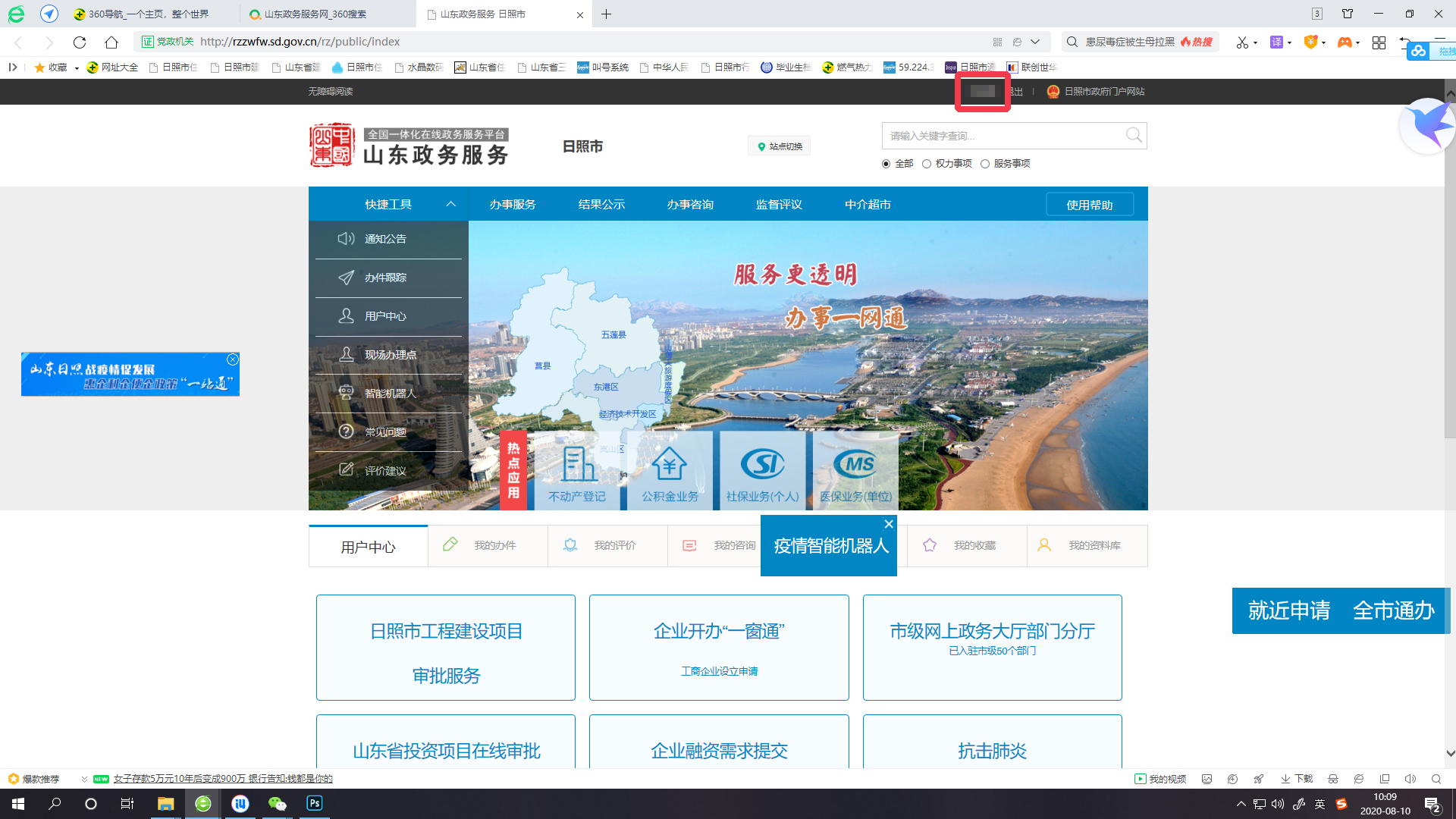The image size is (1456, 819).
Task: Expand the address bar dropdown arrow
Action: pyautogui.click(x=1035, y=42)
